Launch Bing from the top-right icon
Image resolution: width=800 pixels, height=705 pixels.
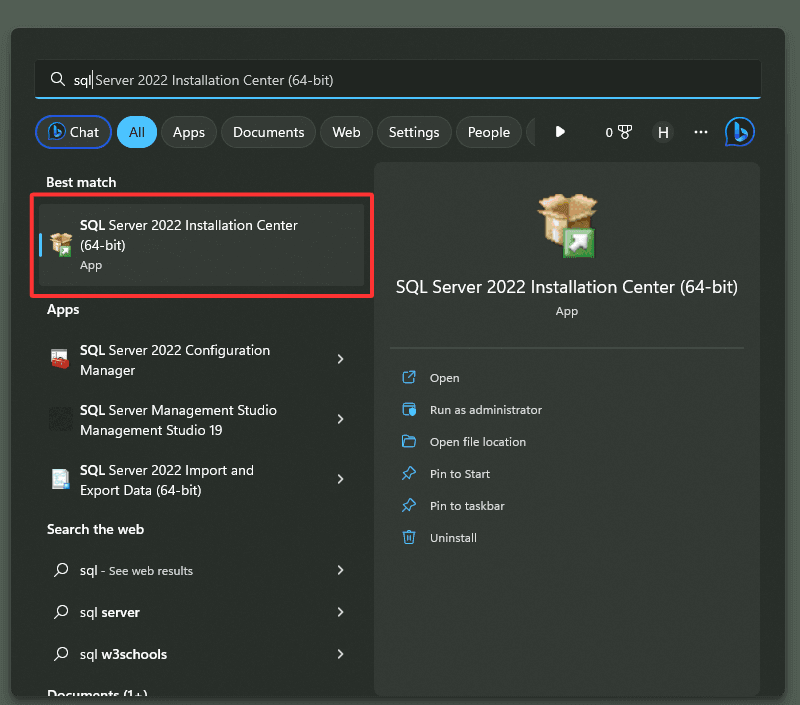(739, 132)
